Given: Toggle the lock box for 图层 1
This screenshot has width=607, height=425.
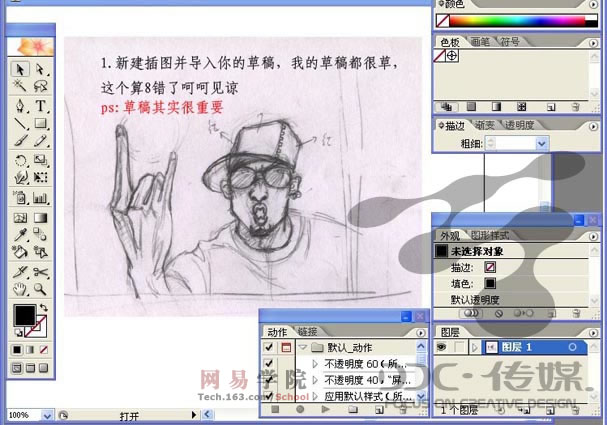Looking at the screenshot, I should click(x=460, y=347).
